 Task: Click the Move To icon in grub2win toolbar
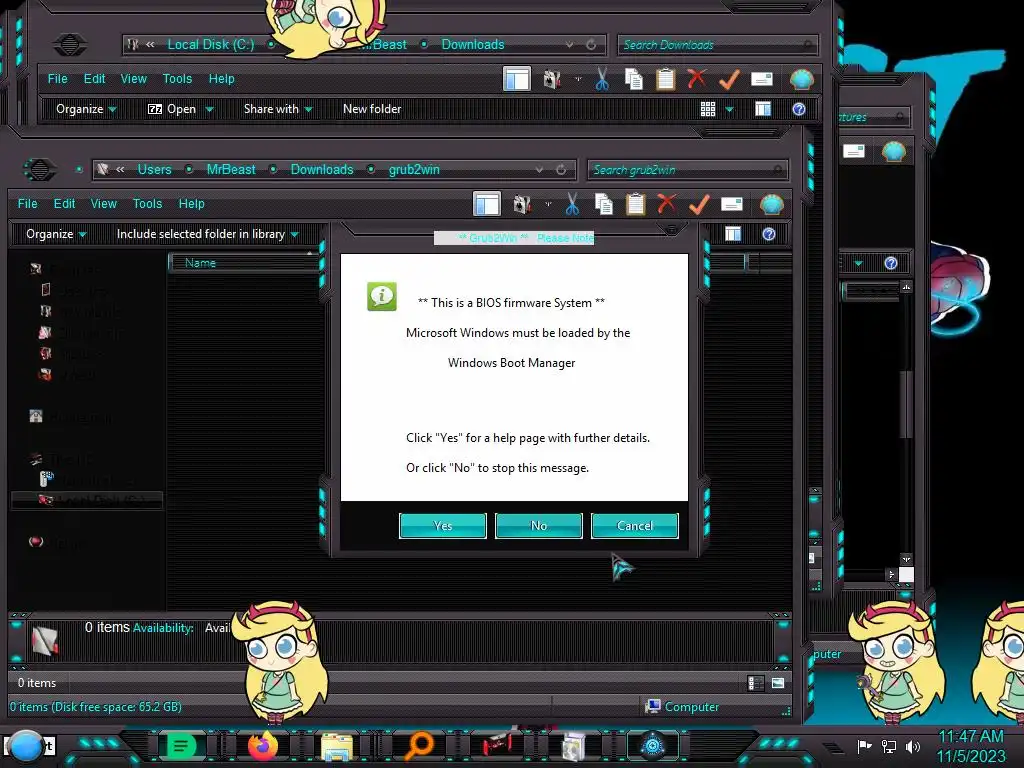(x=522, y=204)
